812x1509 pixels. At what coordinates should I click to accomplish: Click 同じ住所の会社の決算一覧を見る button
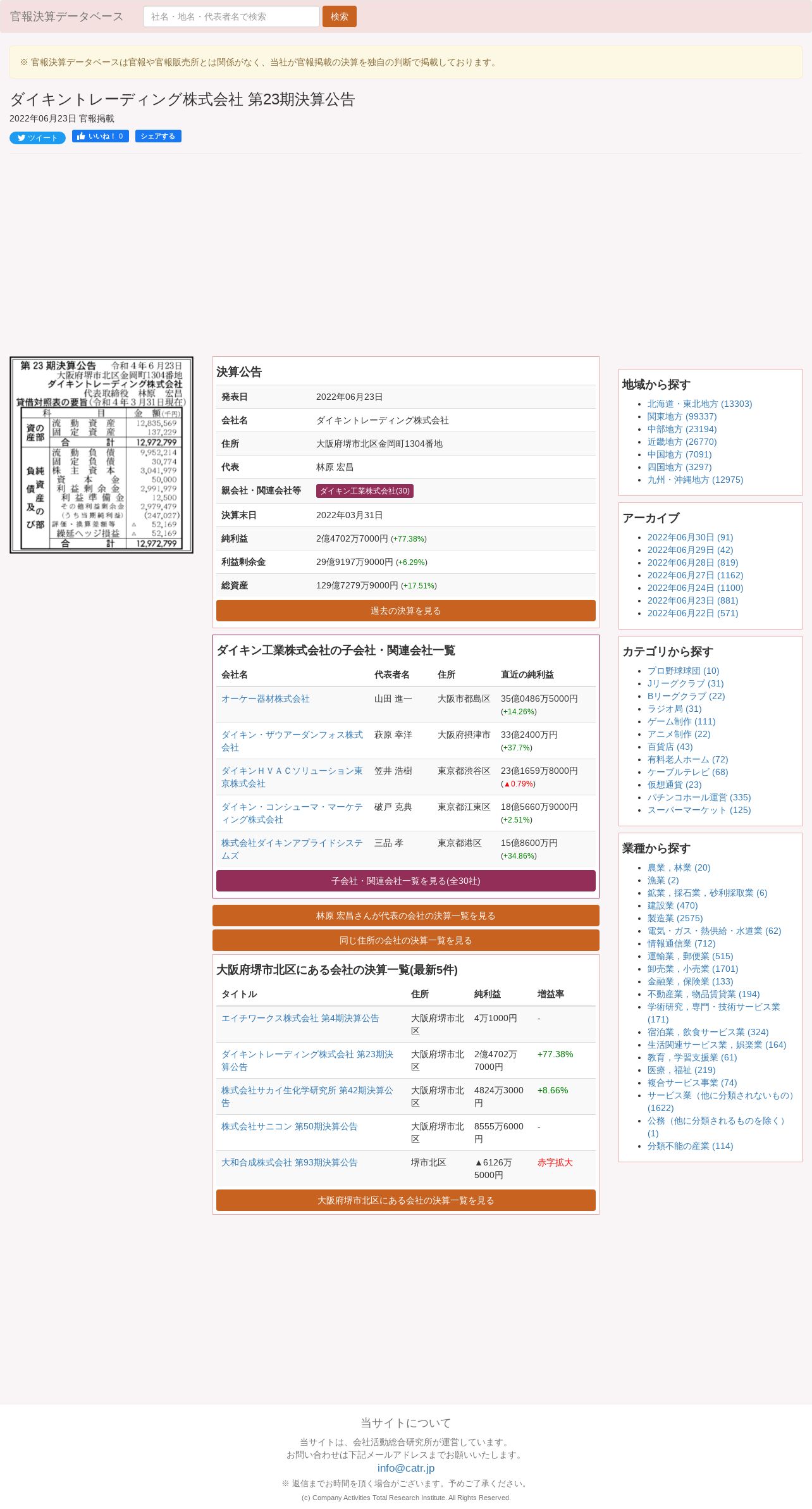coord(406,940)
